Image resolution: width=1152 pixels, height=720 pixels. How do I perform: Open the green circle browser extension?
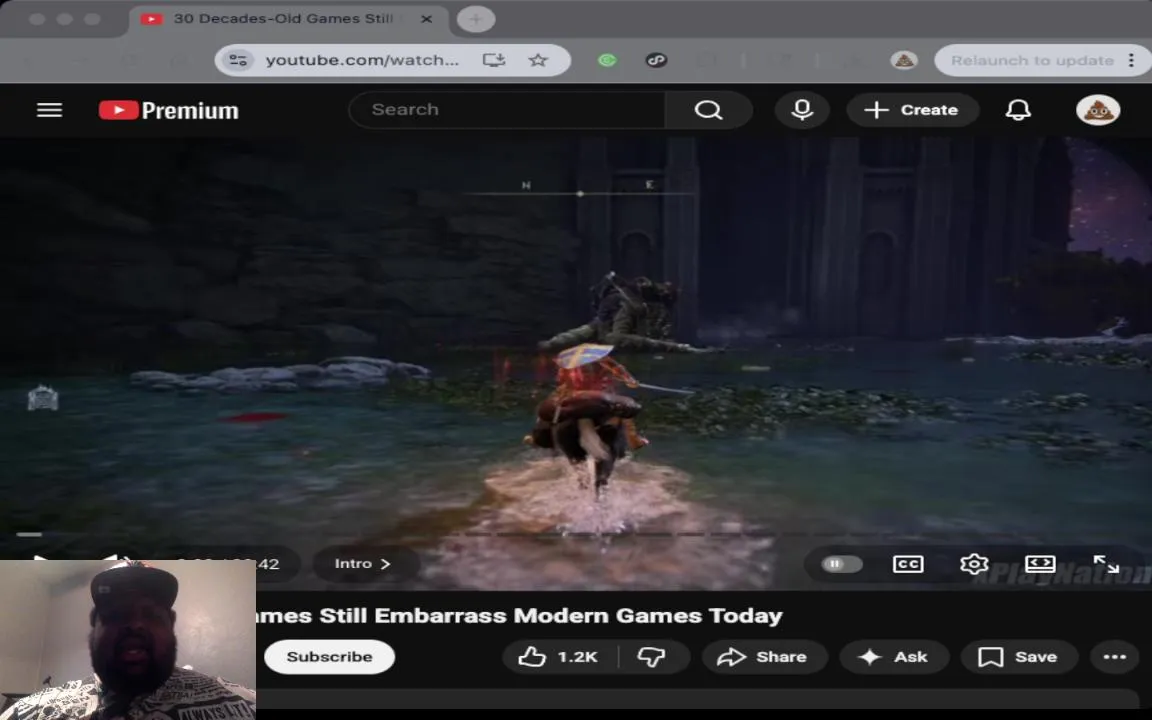pyautogui.click(x=607, y=60)
